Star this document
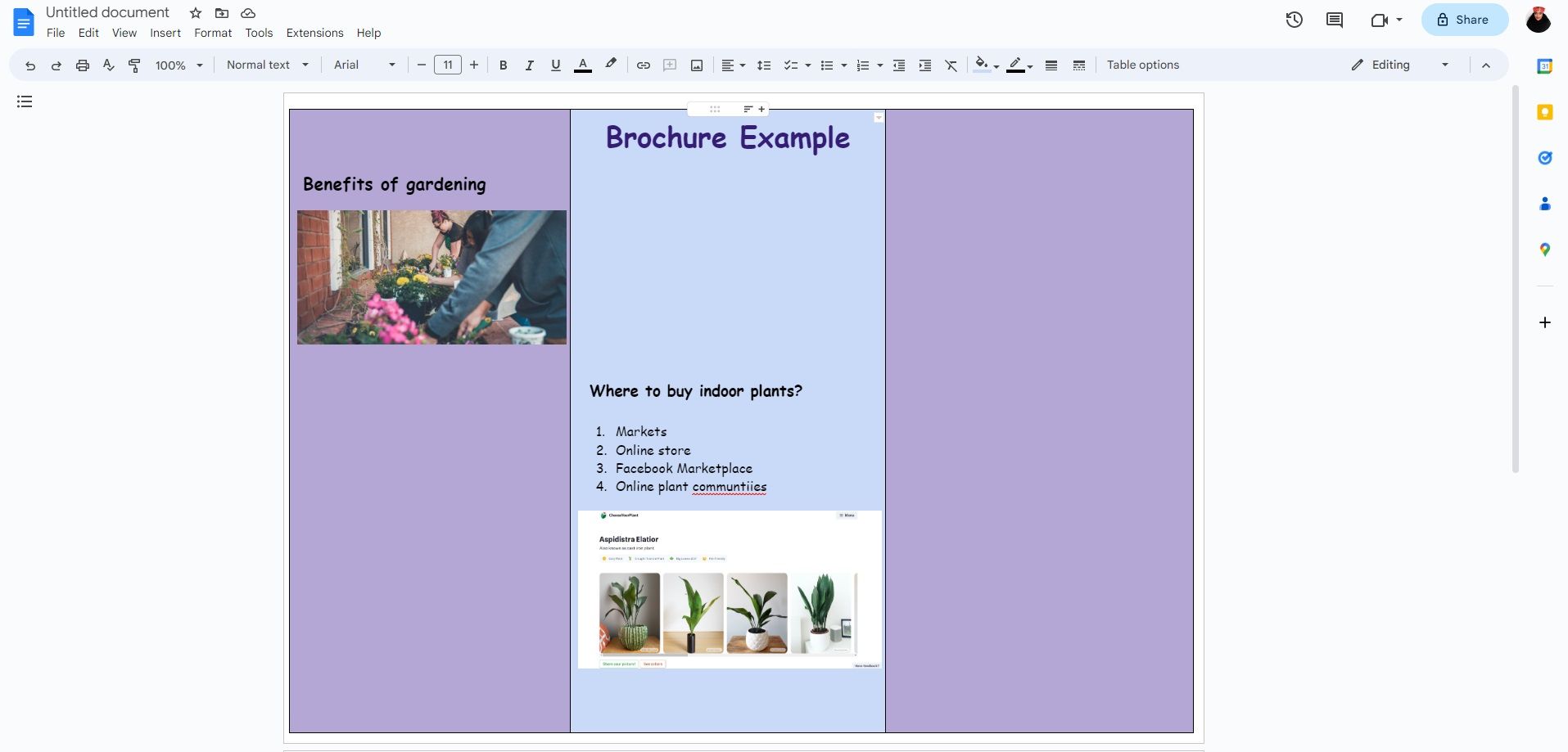This screenshot has width=1568, height=752. tap(196, 13)
